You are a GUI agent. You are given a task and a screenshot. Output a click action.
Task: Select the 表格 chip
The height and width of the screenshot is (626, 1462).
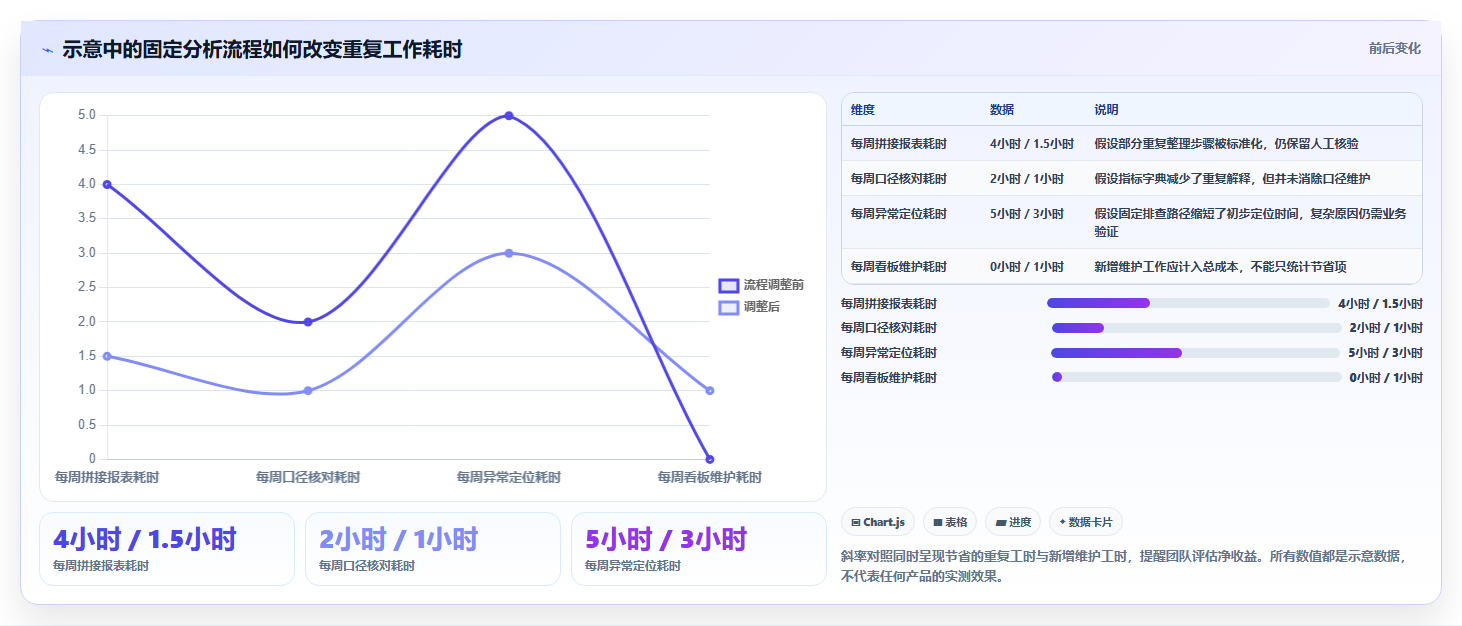(949, 522)
